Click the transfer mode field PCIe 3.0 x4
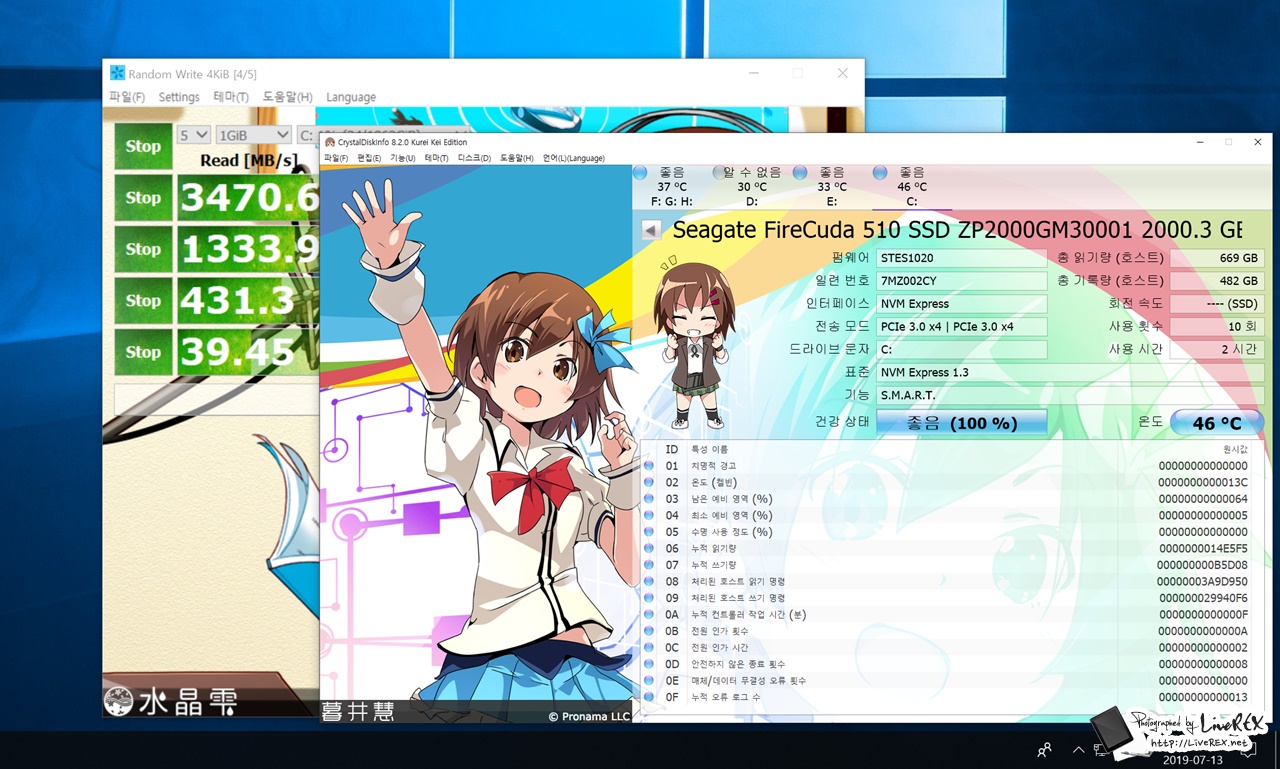 [x=962, y=327]
